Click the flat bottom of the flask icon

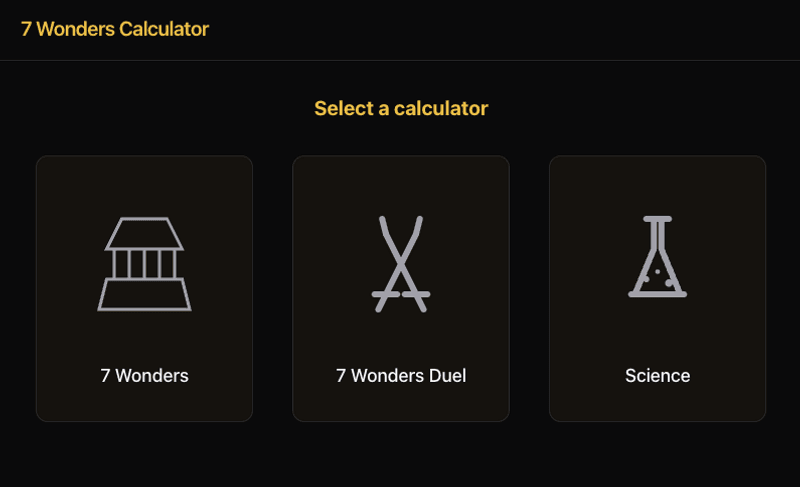point(658,294)
